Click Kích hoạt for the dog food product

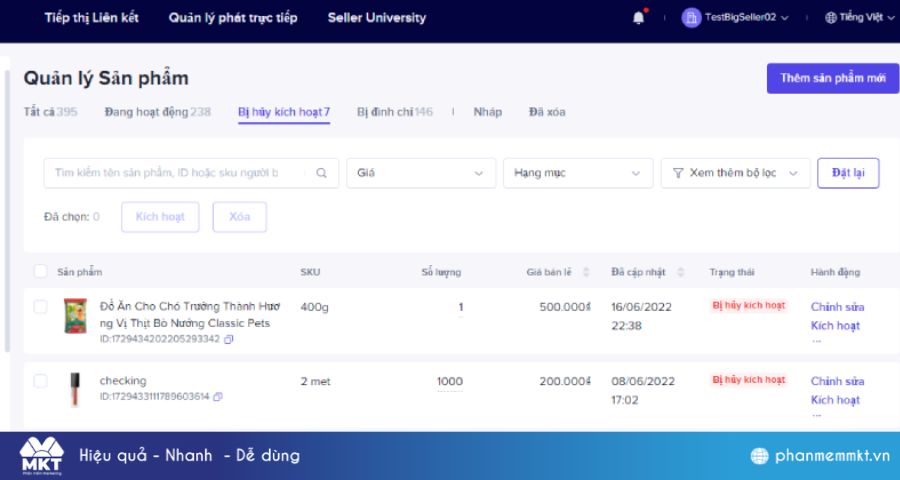[x=835, y=326]
